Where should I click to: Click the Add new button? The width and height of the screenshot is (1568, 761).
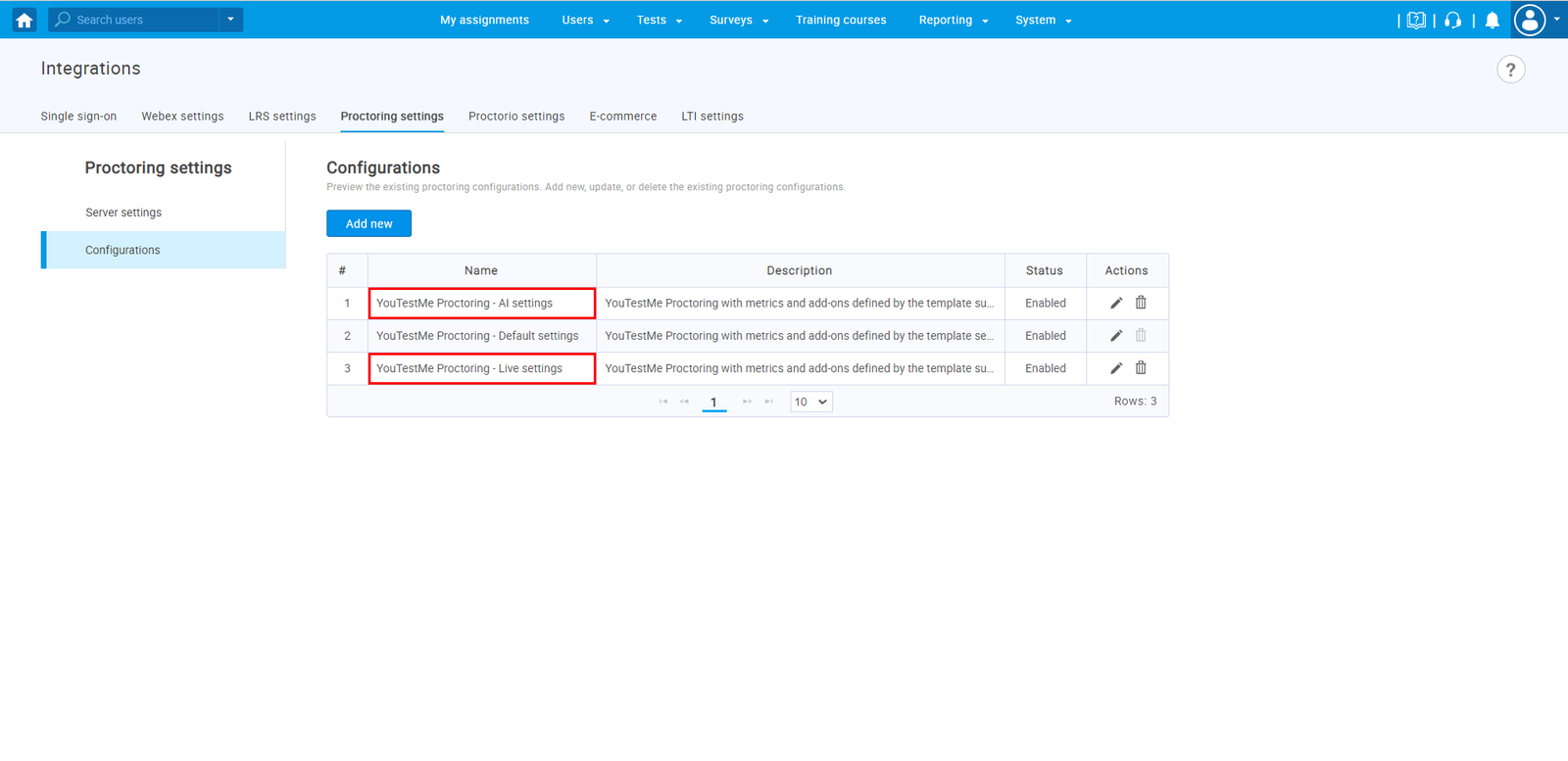click(x=368, y=223)
